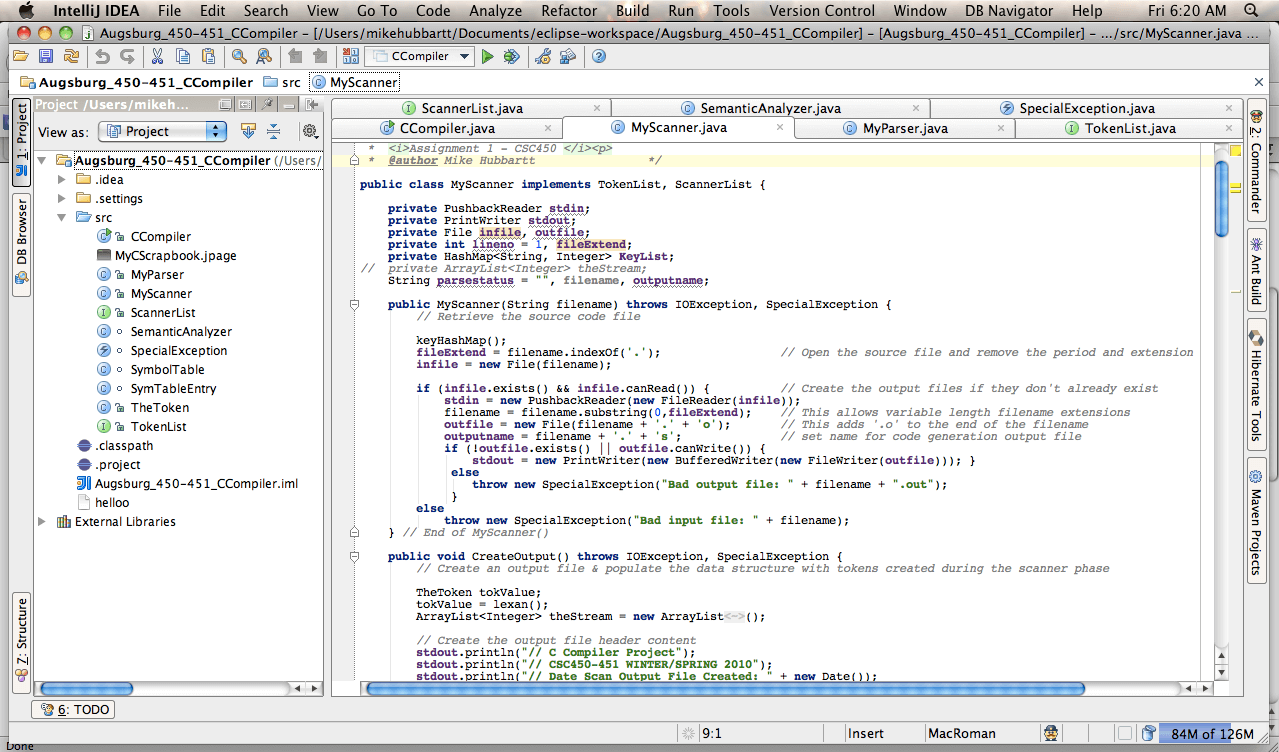Click the src breadcrumb in navigation bar

(281, 82)
